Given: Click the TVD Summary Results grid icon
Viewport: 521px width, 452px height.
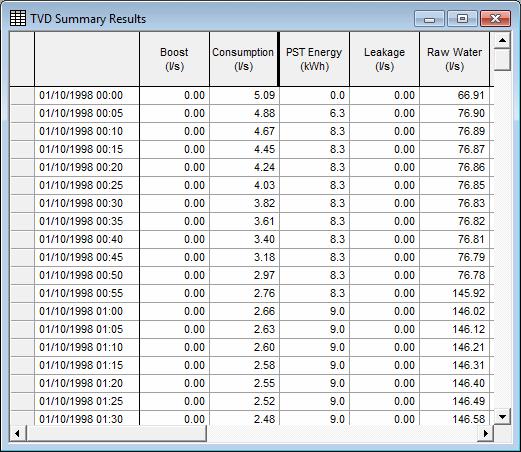Looking at the screenshot, I should [18, 18].
